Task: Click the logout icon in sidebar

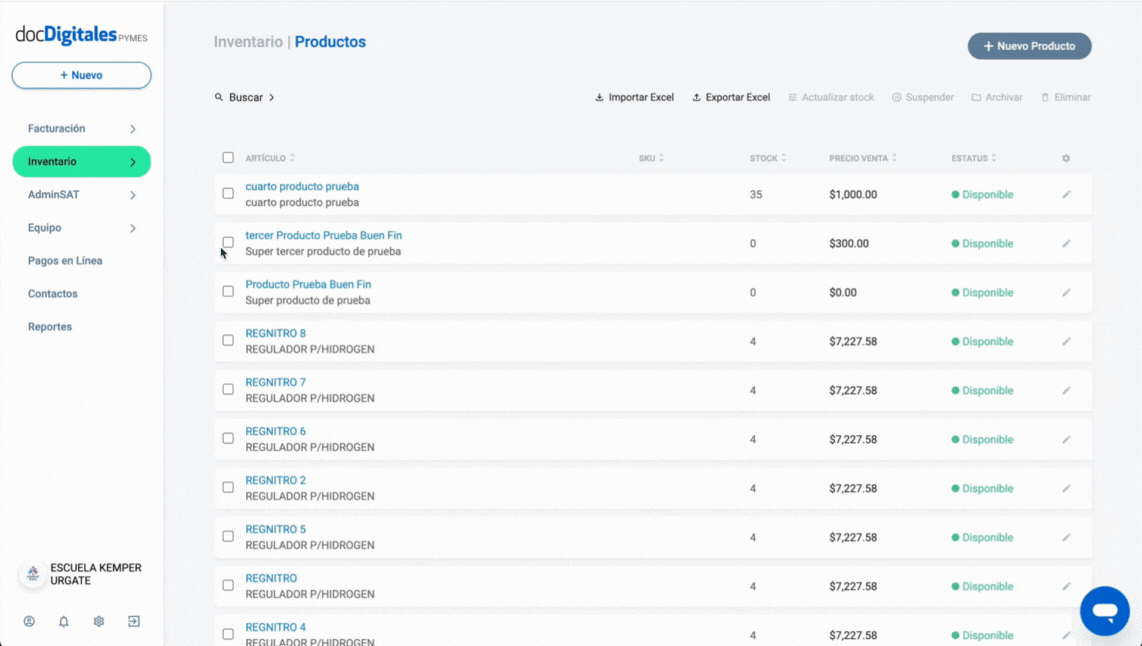Action: point(134,621)
